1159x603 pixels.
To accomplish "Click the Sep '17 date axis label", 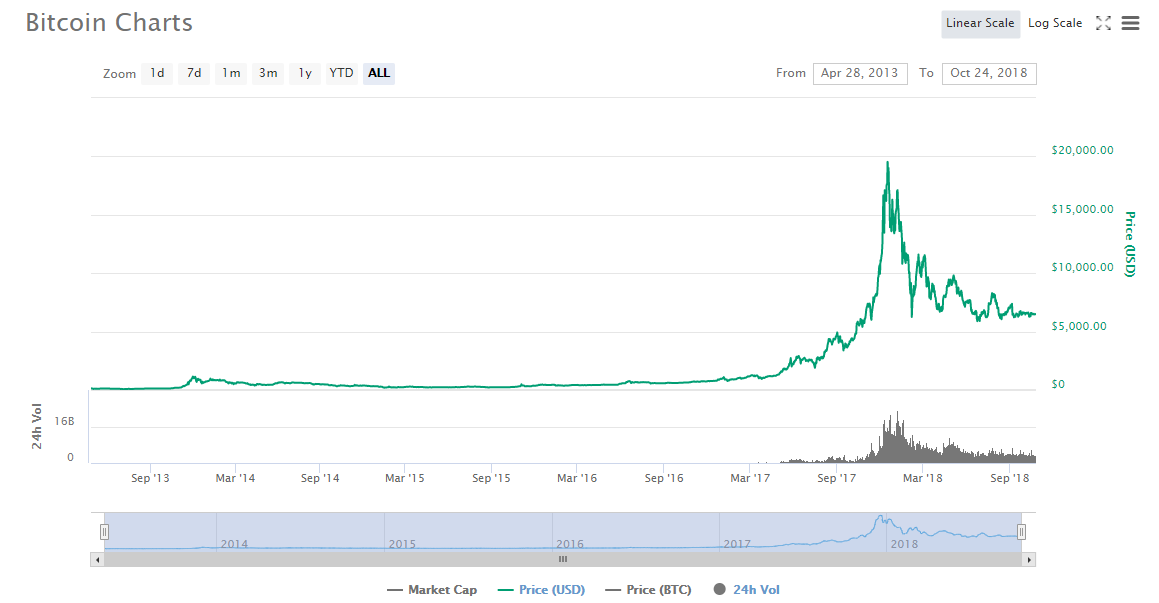I will (837, 478).
